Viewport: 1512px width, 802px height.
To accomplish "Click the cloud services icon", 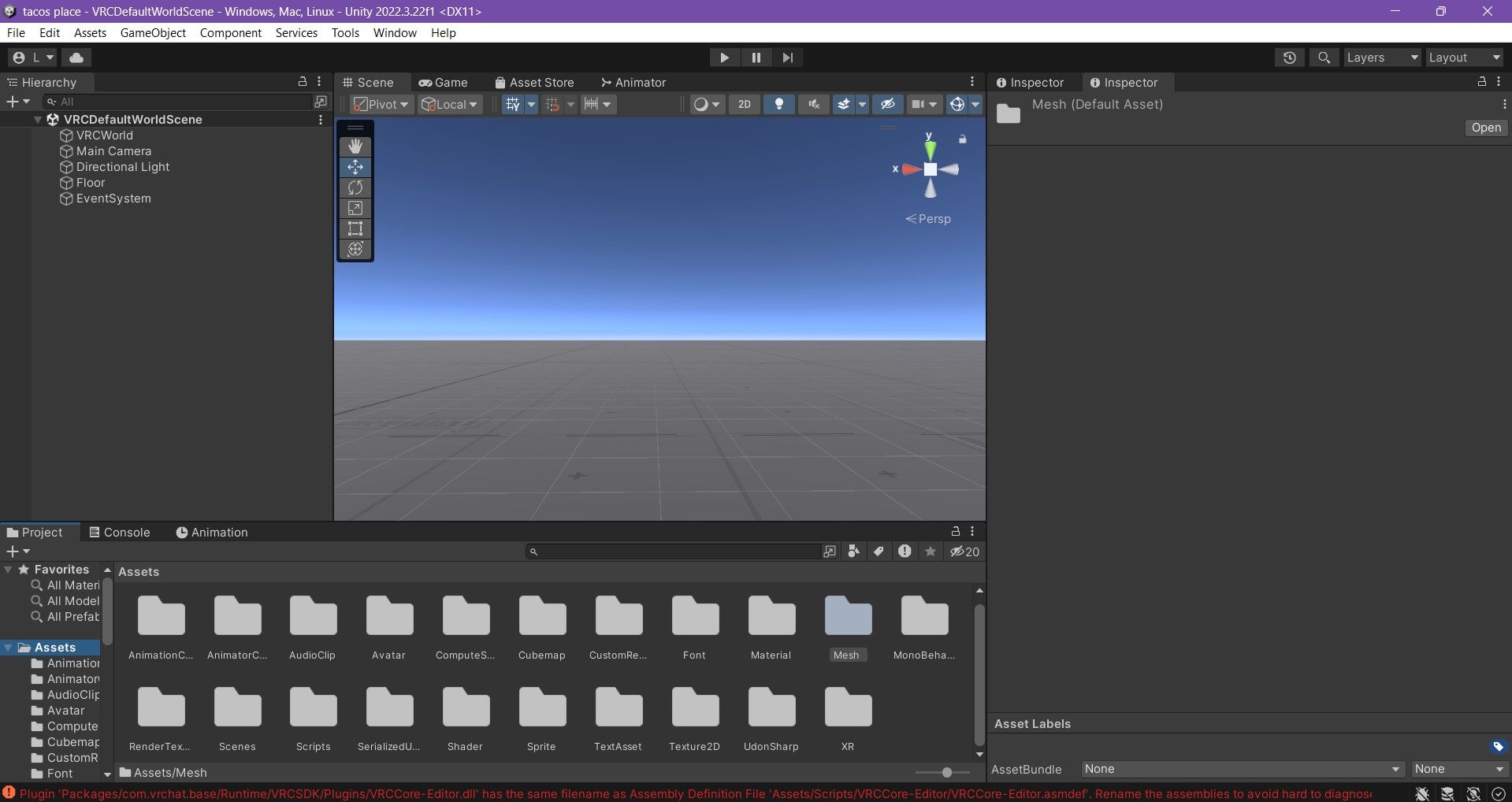I will click(76, 58).
